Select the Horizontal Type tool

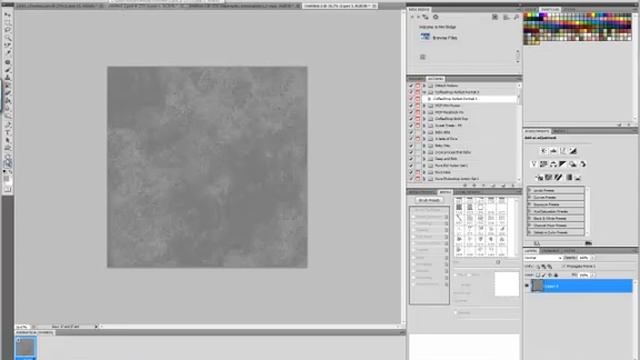8,133
